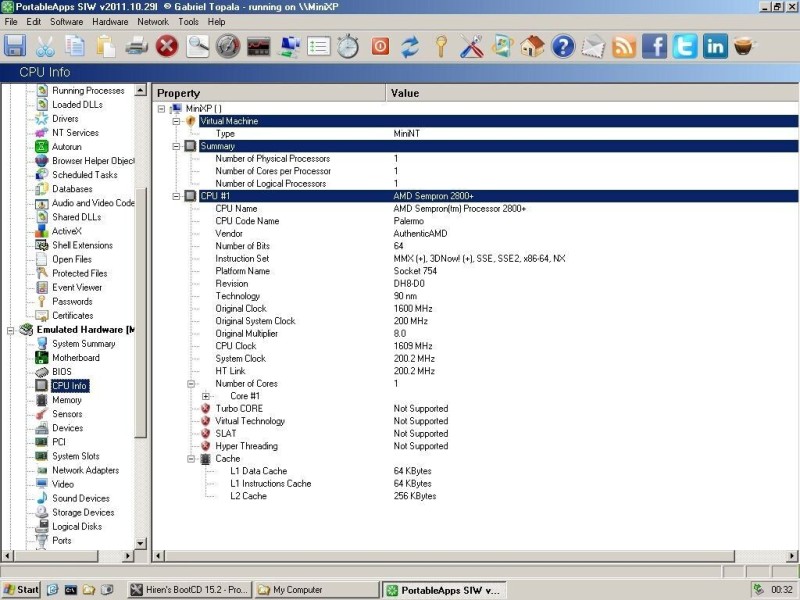
Task: Click the red X stop icon
Action: click(166, 46)
